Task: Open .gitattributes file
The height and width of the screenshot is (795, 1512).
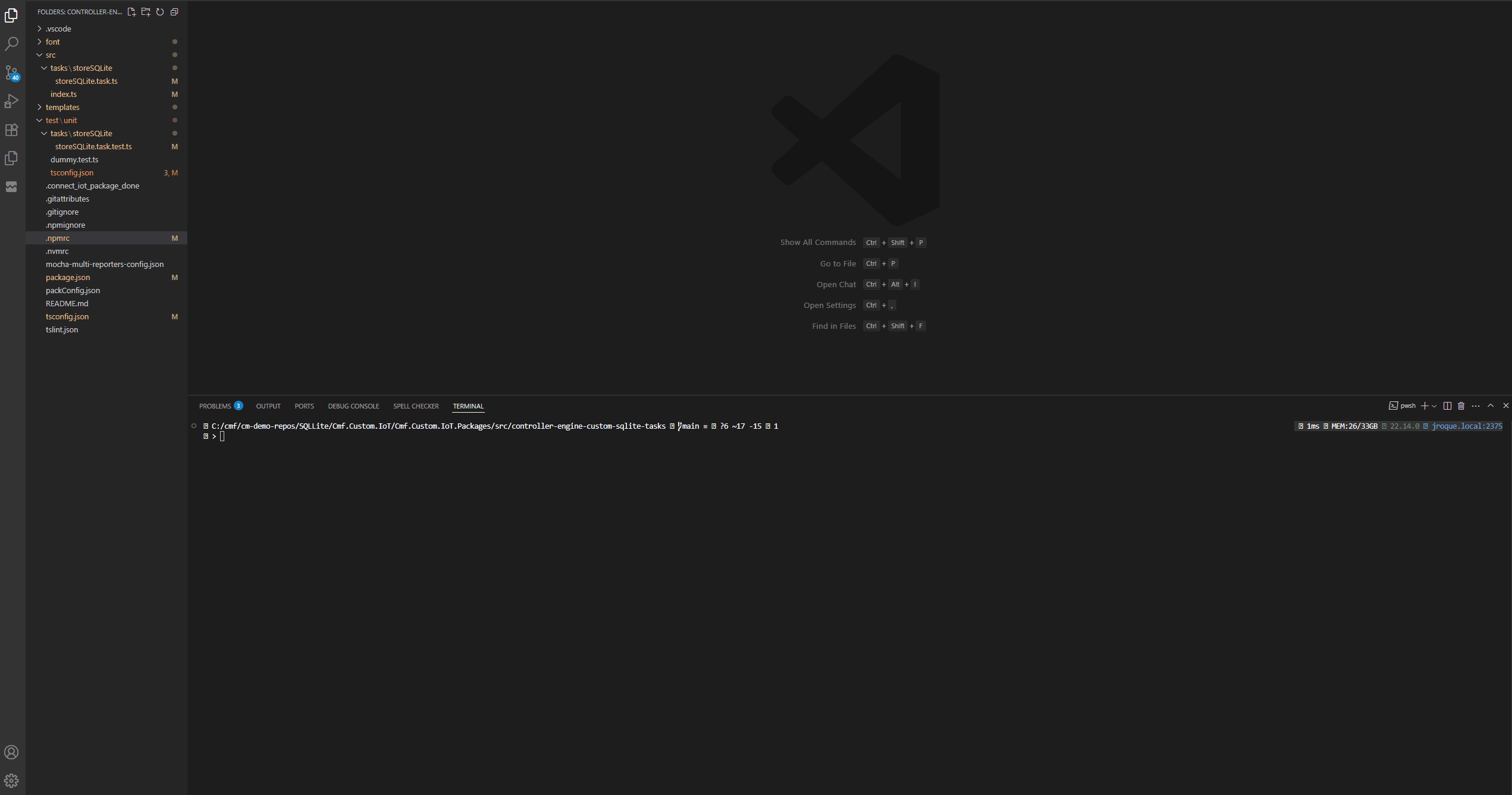Action: [x=106, y=199]
